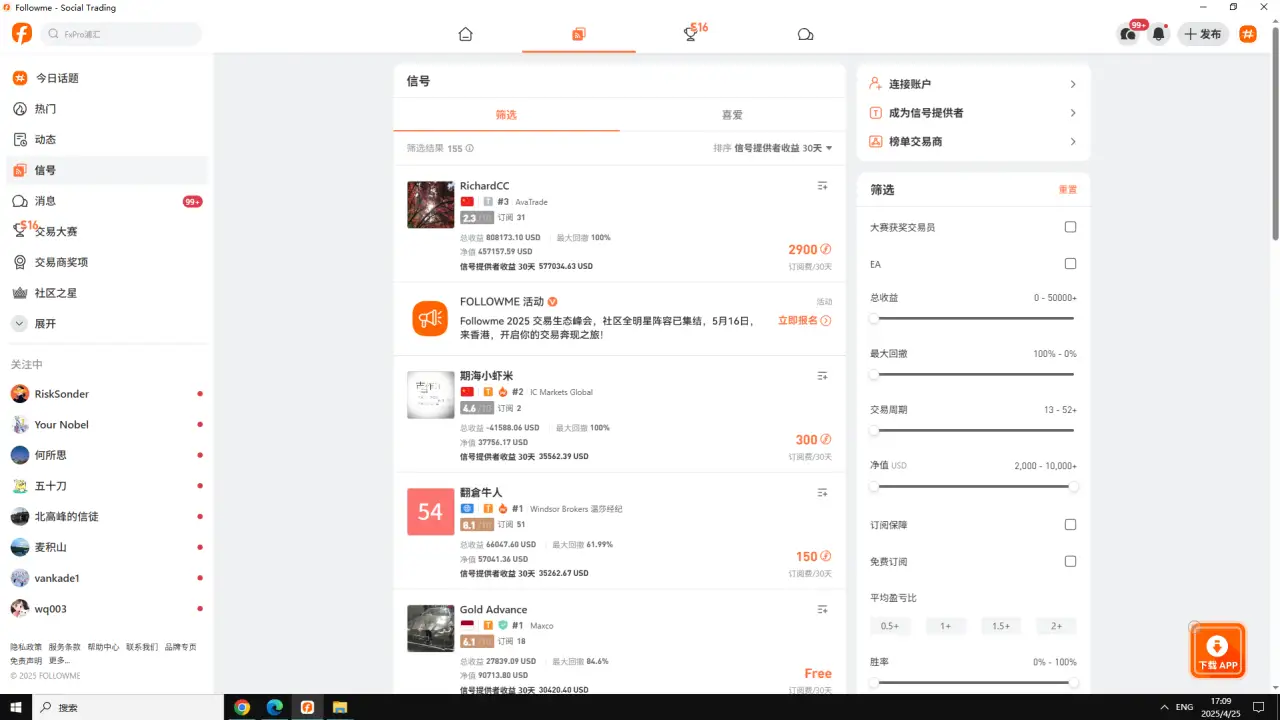The width and height of the screenshot is (1280, 720).
Task: Adjust the 总收益 slider handle
Action: click(874, 319)
